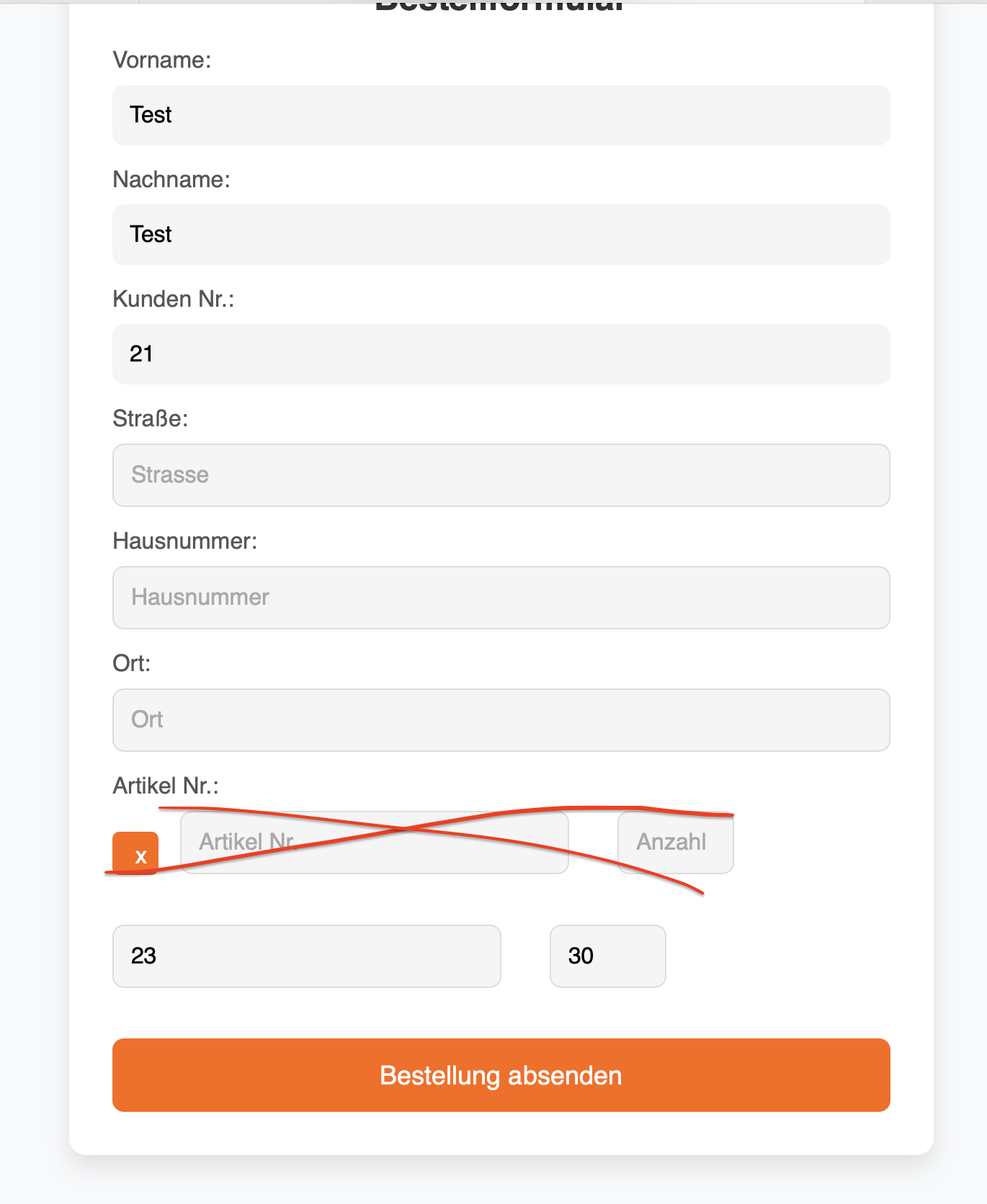Click the Straße: field label
Image resolution: width=987 pixels, height=1204 pixels.
(x=151, y=418)
